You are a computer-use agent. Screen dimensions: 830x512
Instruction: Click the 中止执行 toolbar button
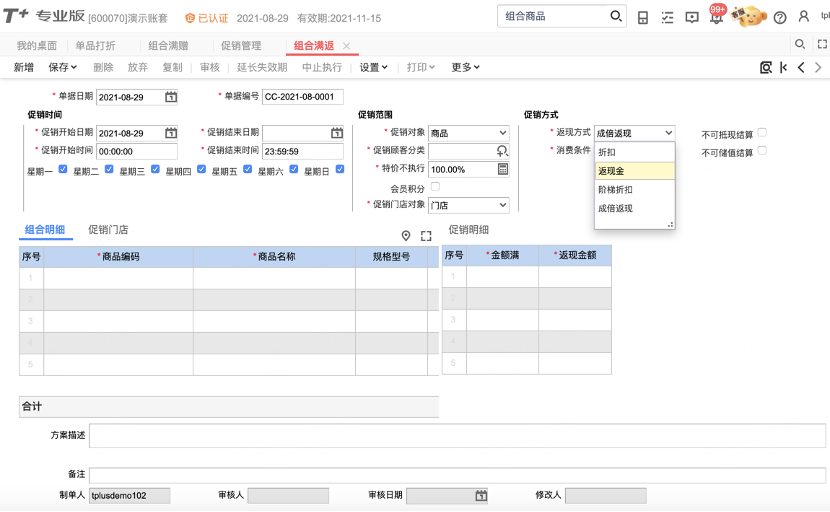(x=322, y=67)
